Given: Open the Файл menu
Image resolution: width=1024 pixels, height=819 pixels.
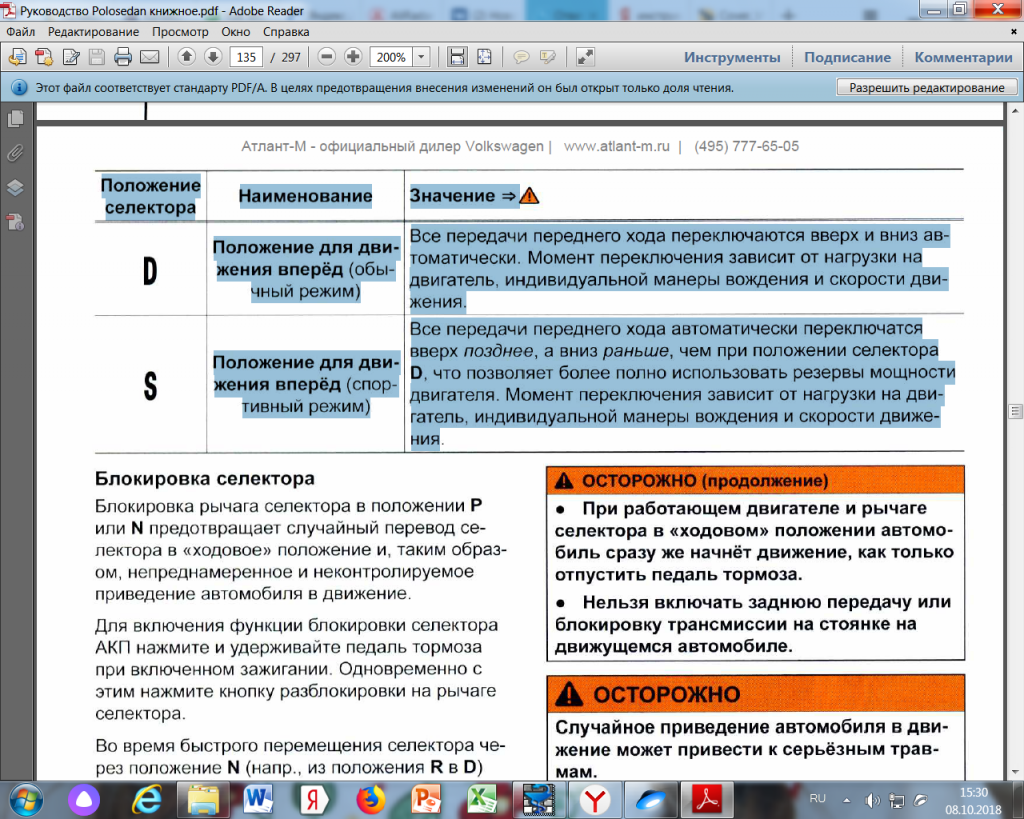Looking at the screenshot, I should (20, 31).
